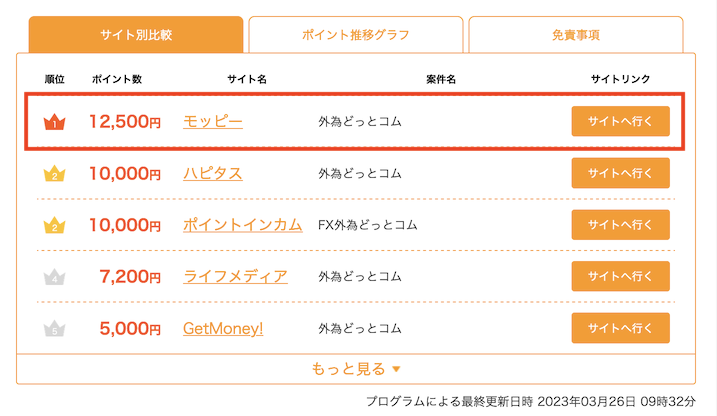Open the モッピー site link

[x=213, y=122]
